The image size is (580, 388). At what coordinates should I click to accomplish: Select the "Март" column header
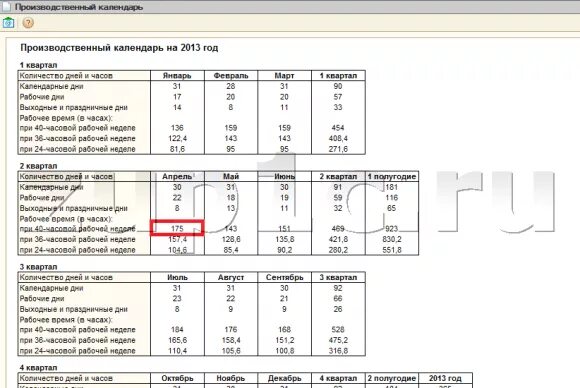tap(284, 76)
